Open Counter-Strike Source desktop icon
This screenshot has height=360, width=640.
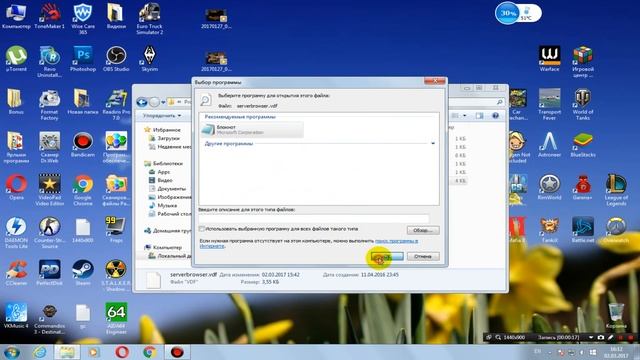pos(50,233)
